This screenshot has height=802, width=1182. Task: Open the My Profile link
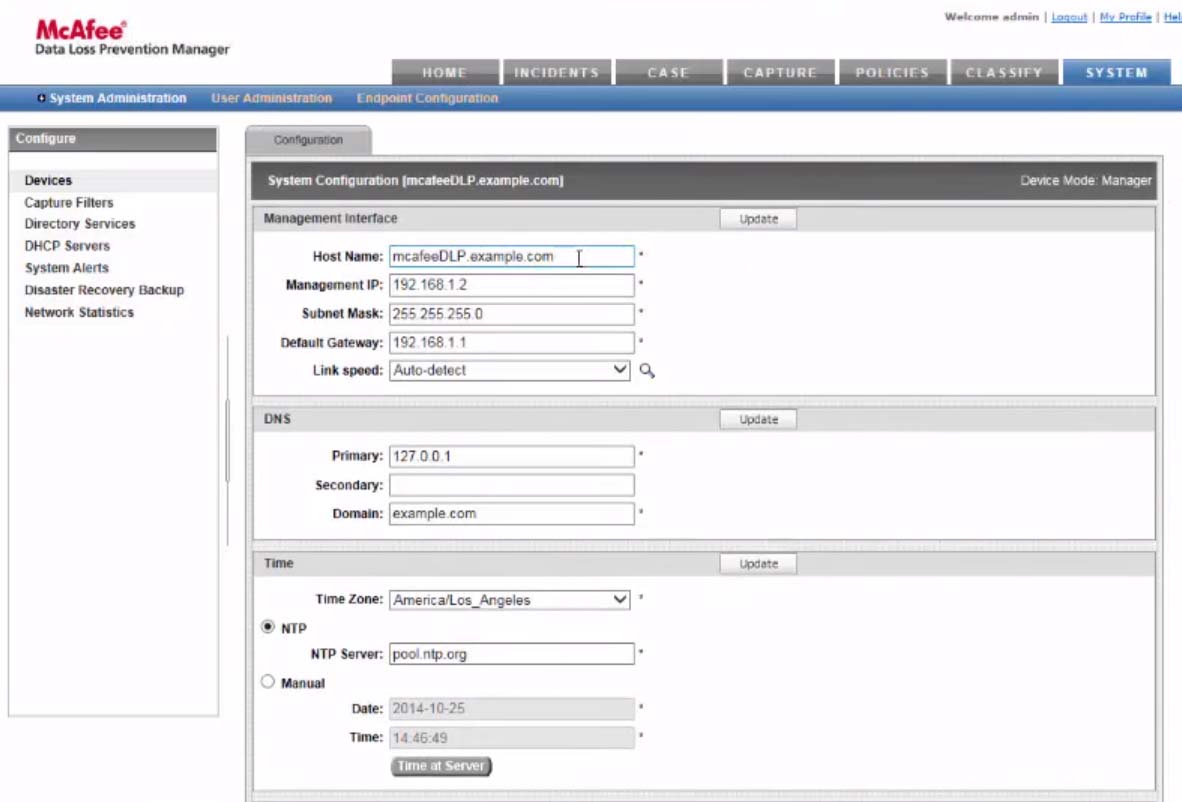(1125, 17)
